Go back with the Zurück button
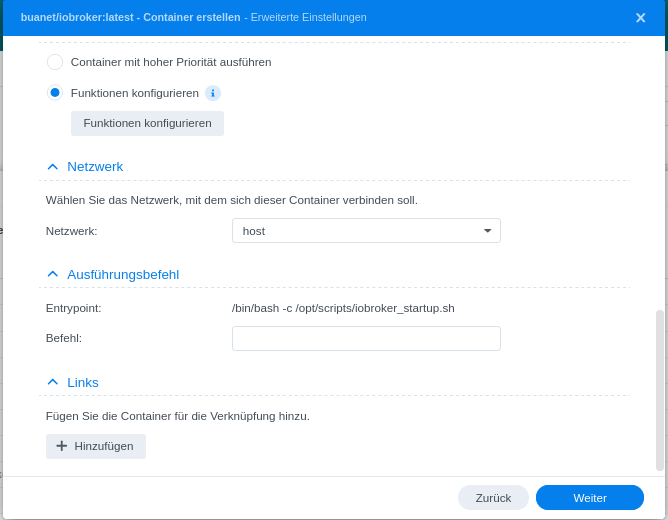This screenshot has width=668, height=520. point(493,498)
